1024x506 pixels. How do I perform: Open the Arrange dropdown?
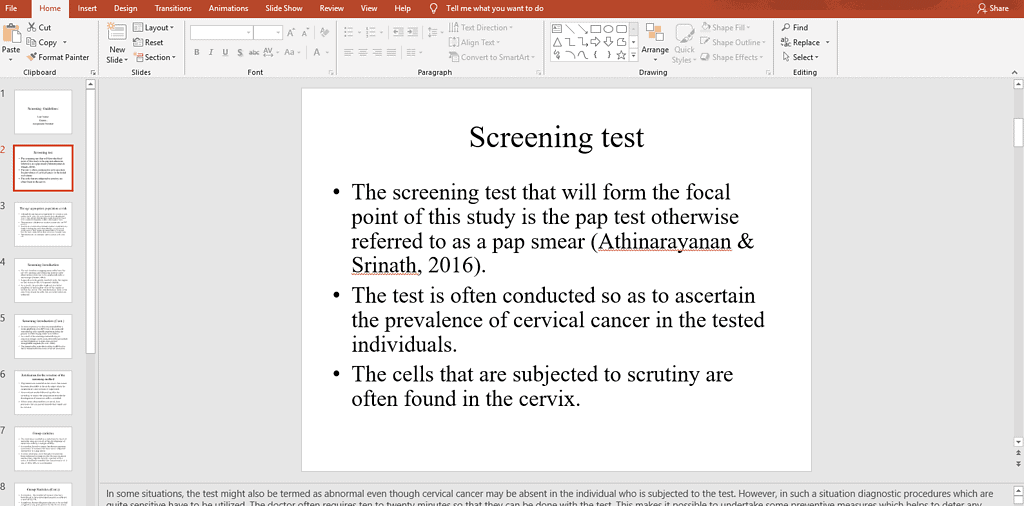[654, 42]
